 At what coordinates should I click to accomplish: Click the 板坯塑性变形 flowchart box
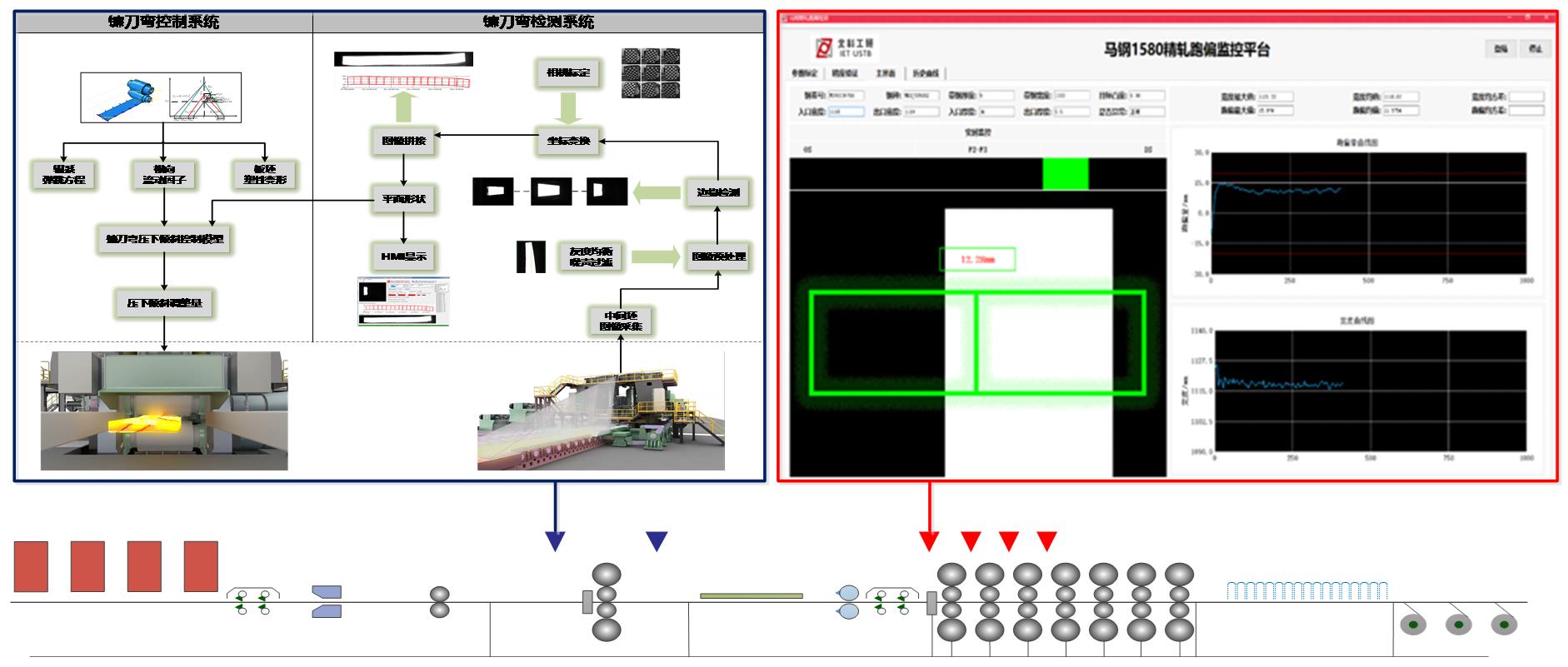tap(264, 174)
